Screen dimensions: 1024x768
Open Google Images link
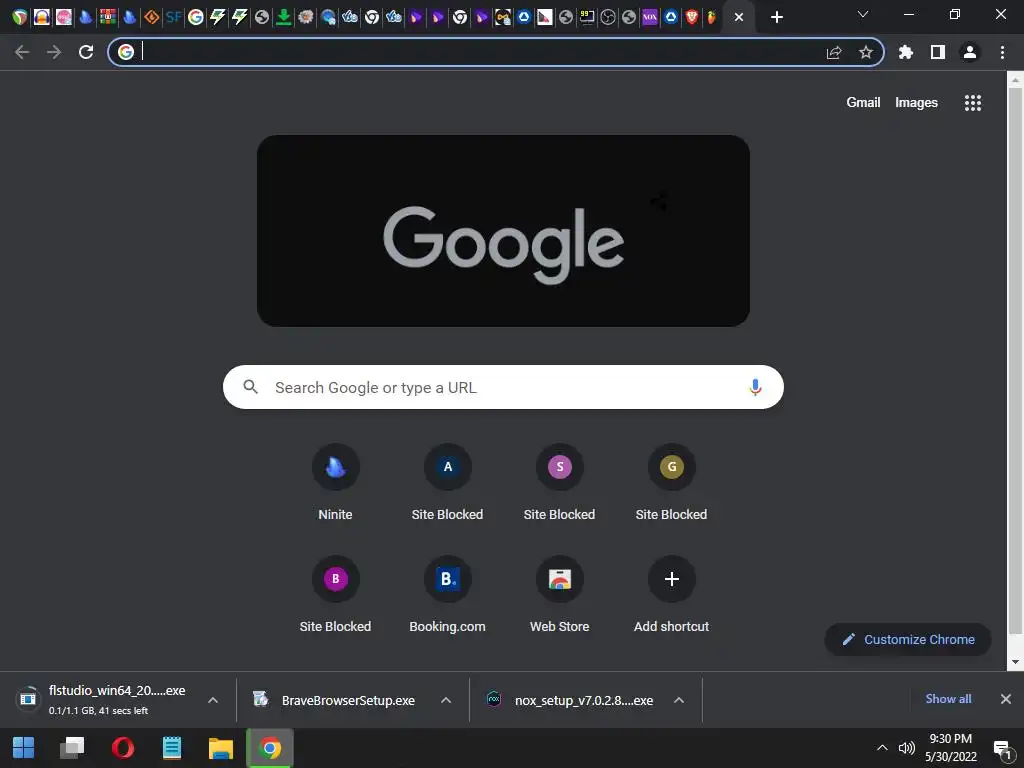tap(916, 103)
